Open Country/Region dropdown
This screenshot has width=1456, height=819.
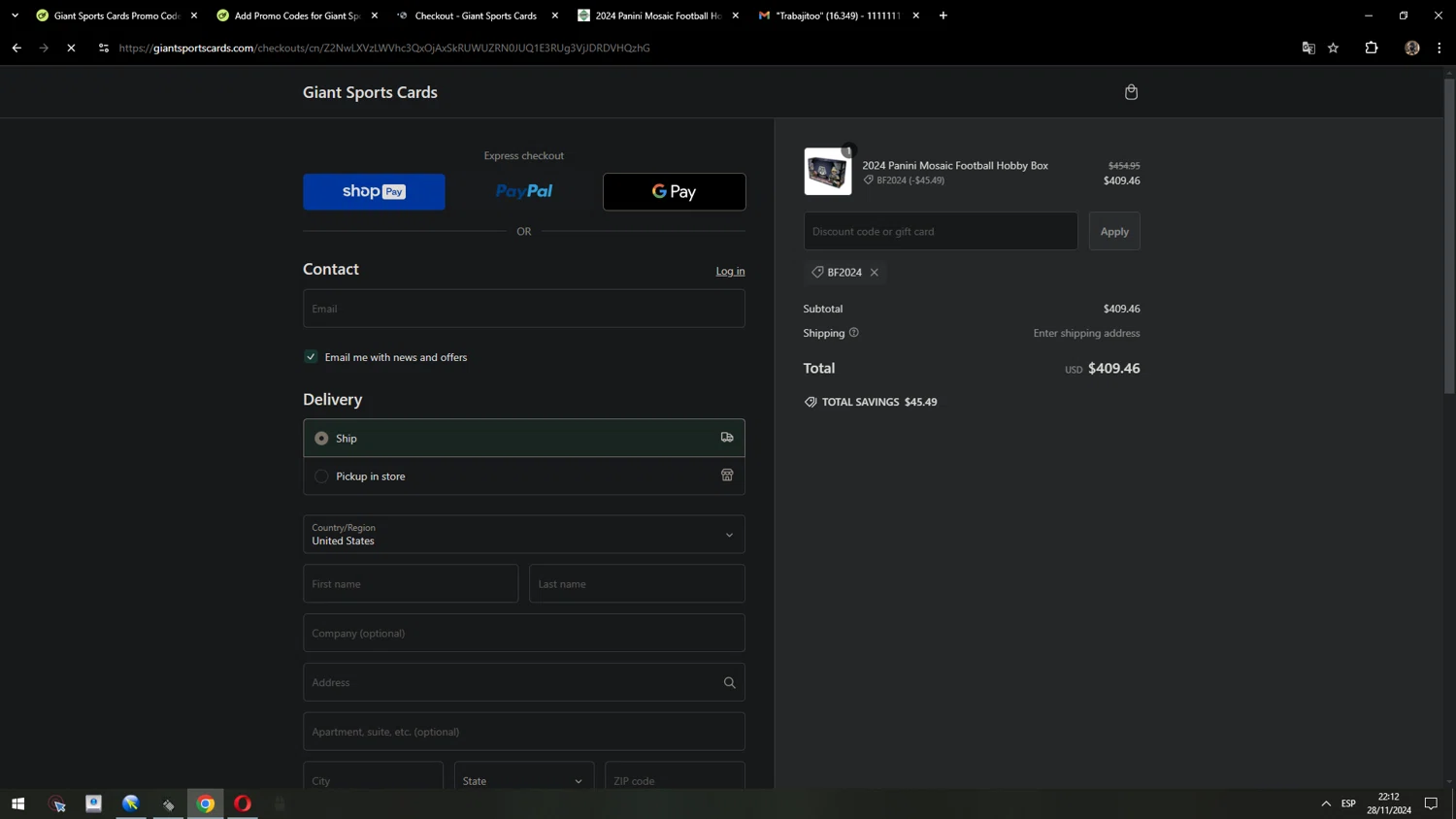coord(524,535)
